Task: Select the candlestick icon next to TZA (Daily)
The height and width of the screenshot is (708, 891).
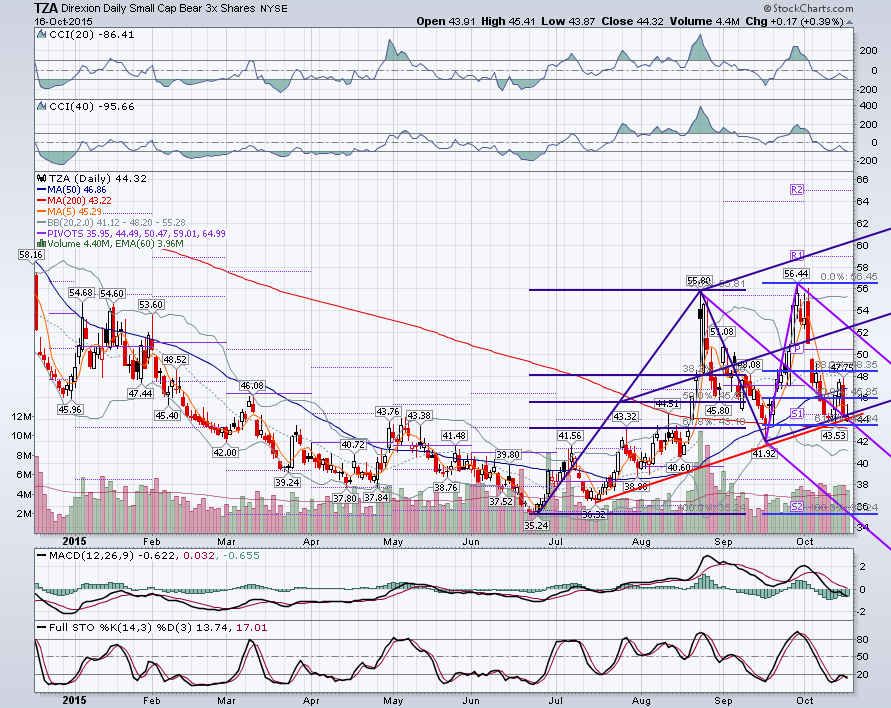Action: point(41,178)
